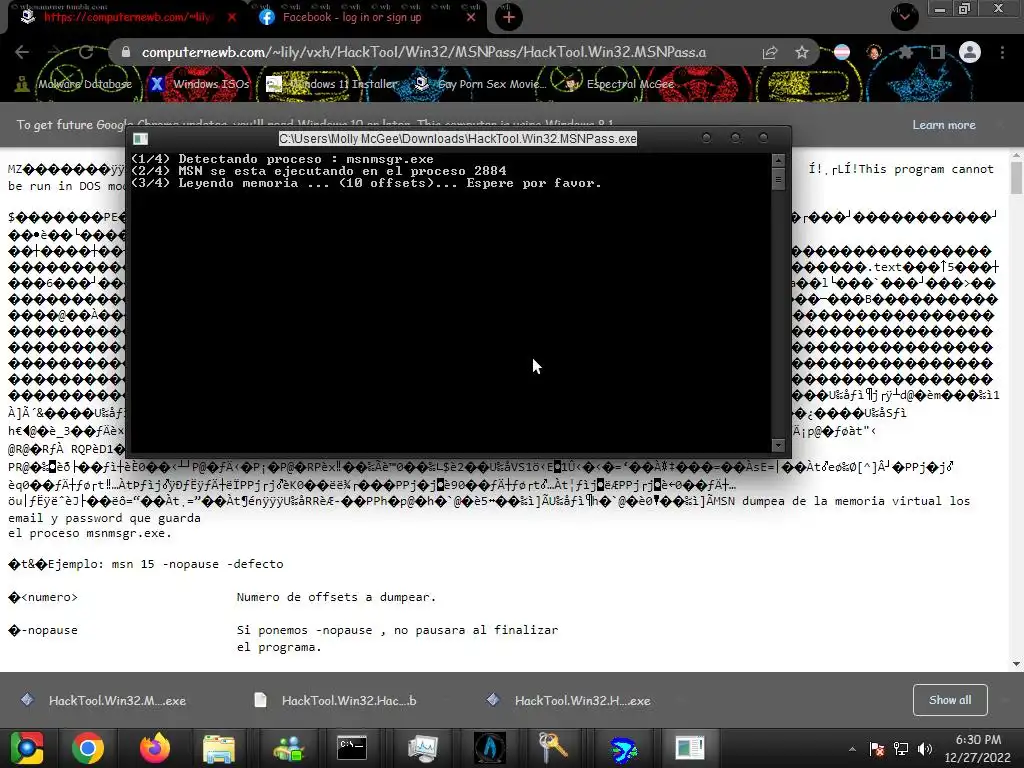
Task: Click the '<numero>' parameter text
Action: click(x=50, y=597)
